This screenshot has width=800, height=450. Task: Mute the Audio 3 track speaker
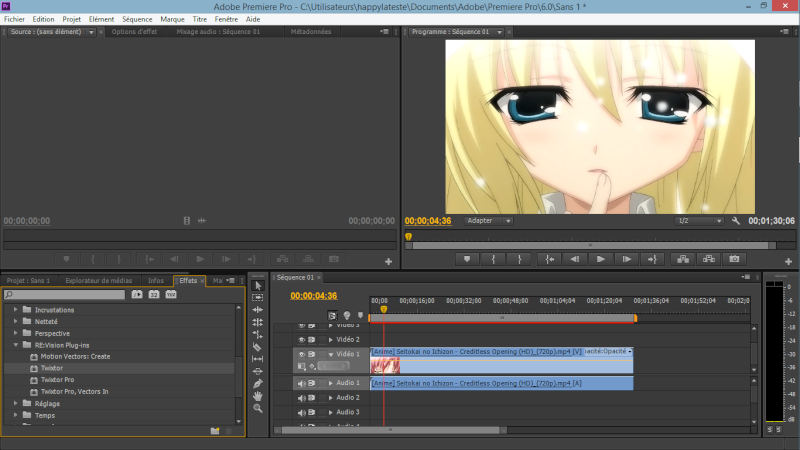302,413
